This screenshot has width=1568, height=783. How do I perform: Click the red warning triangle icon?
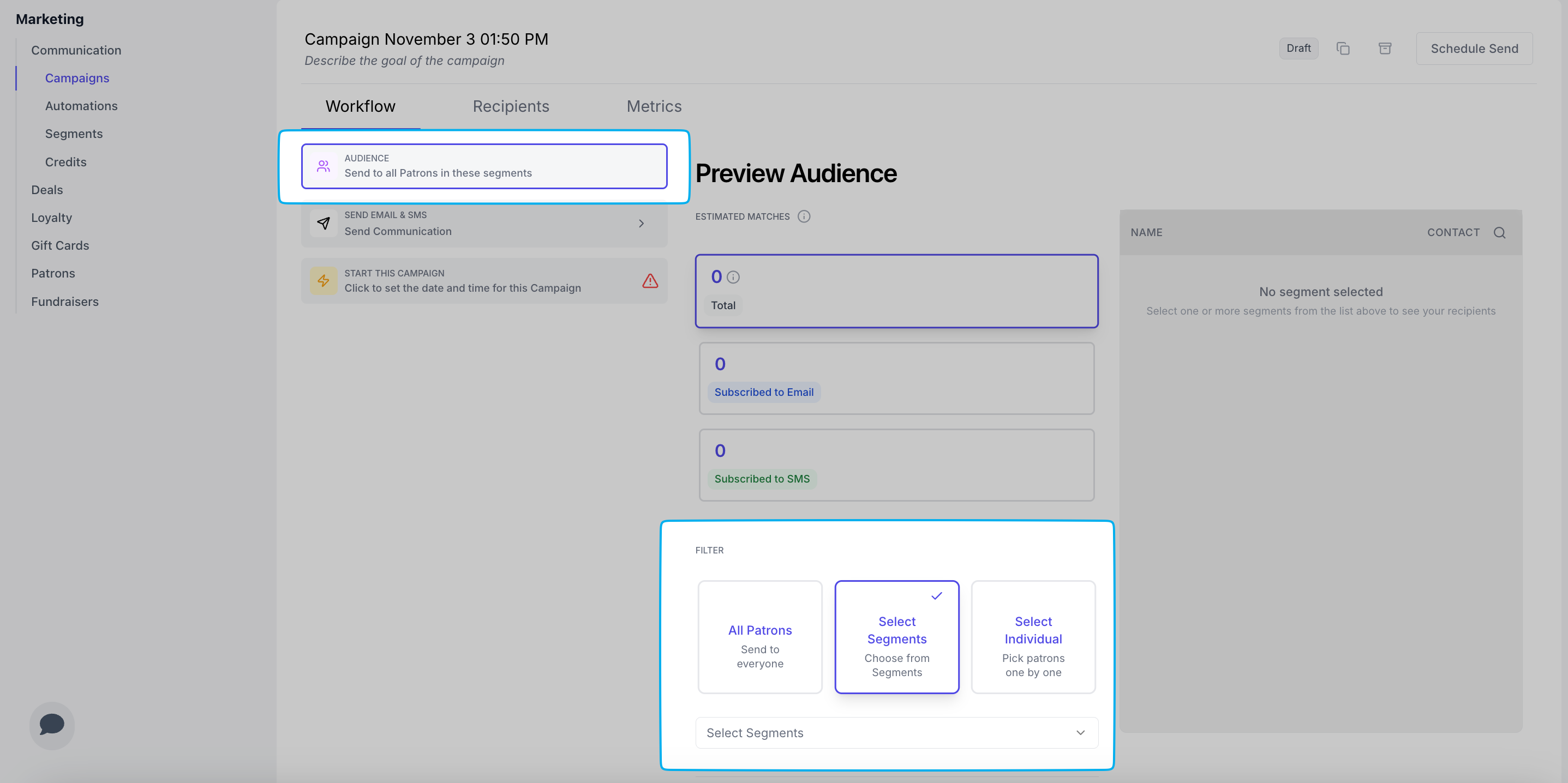(x=649, y=280)
